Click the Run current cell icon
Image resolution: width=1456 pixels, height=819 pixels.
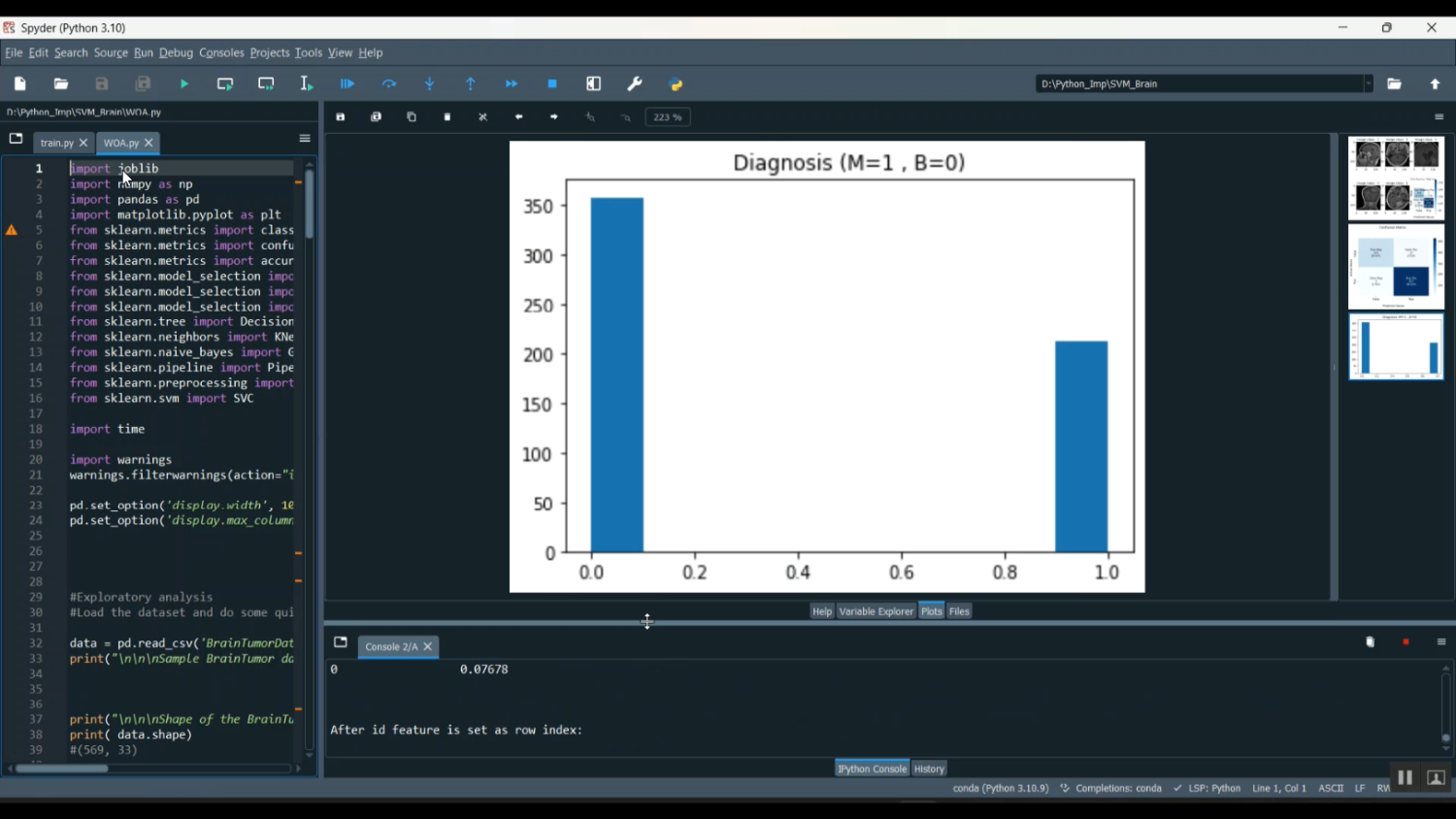click(225, 84)
